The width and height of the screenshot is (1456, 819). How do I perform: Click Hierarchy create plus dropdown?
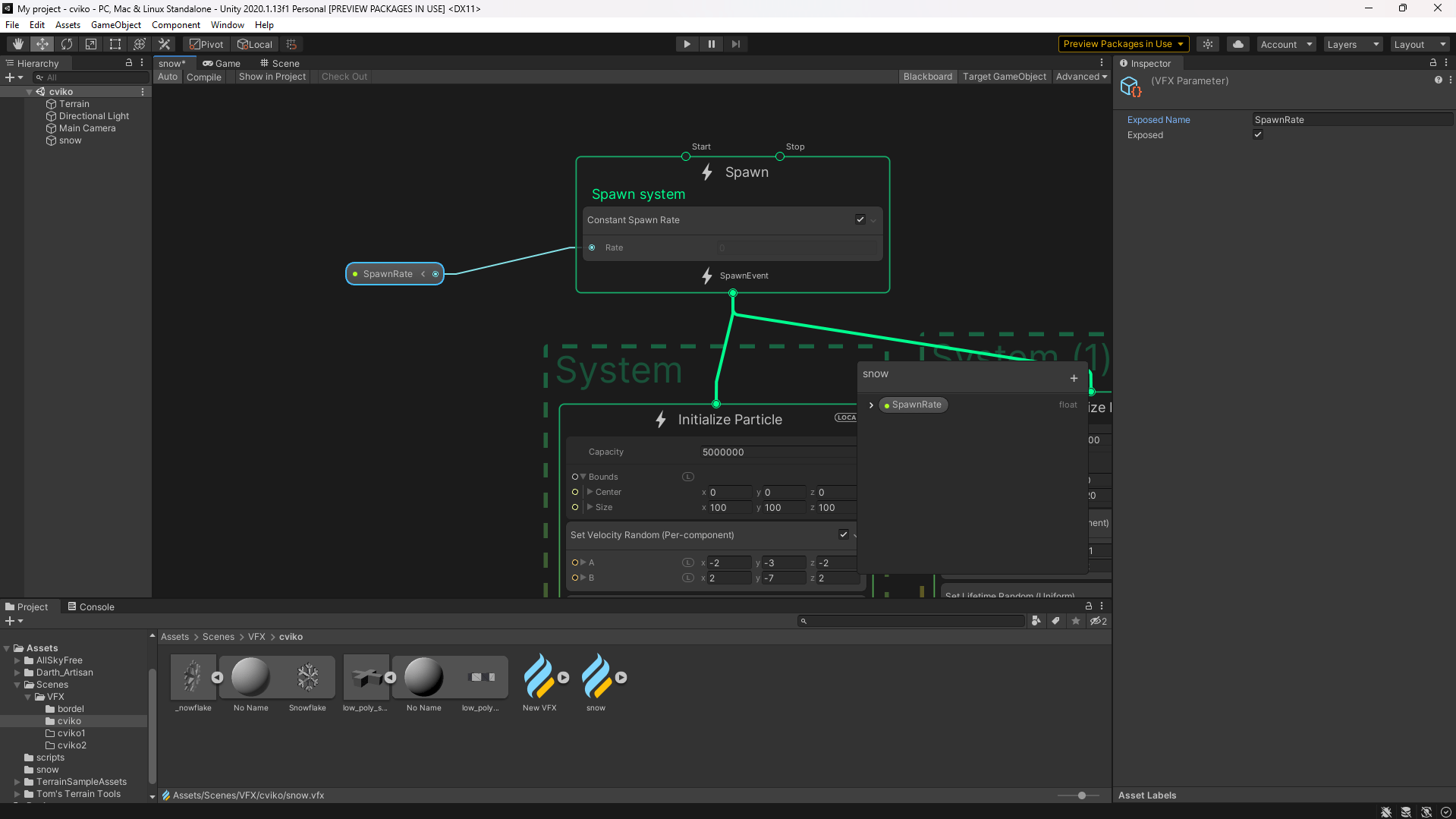click(x=14, y=77)
